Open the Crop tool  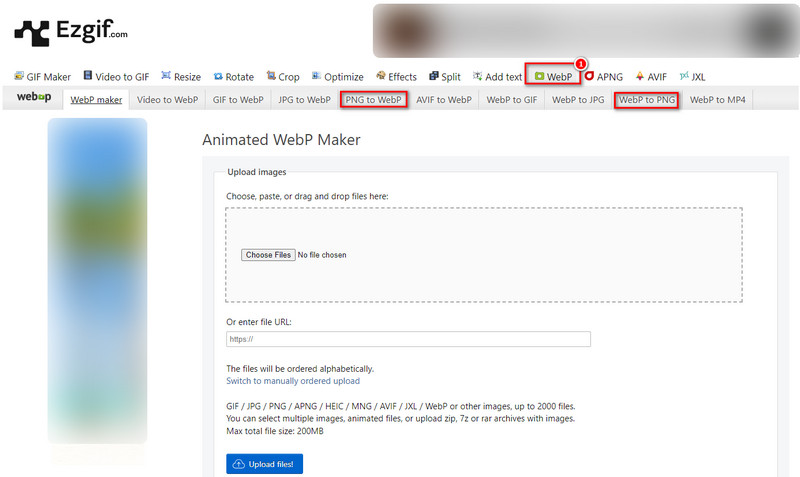click(283, 77)
